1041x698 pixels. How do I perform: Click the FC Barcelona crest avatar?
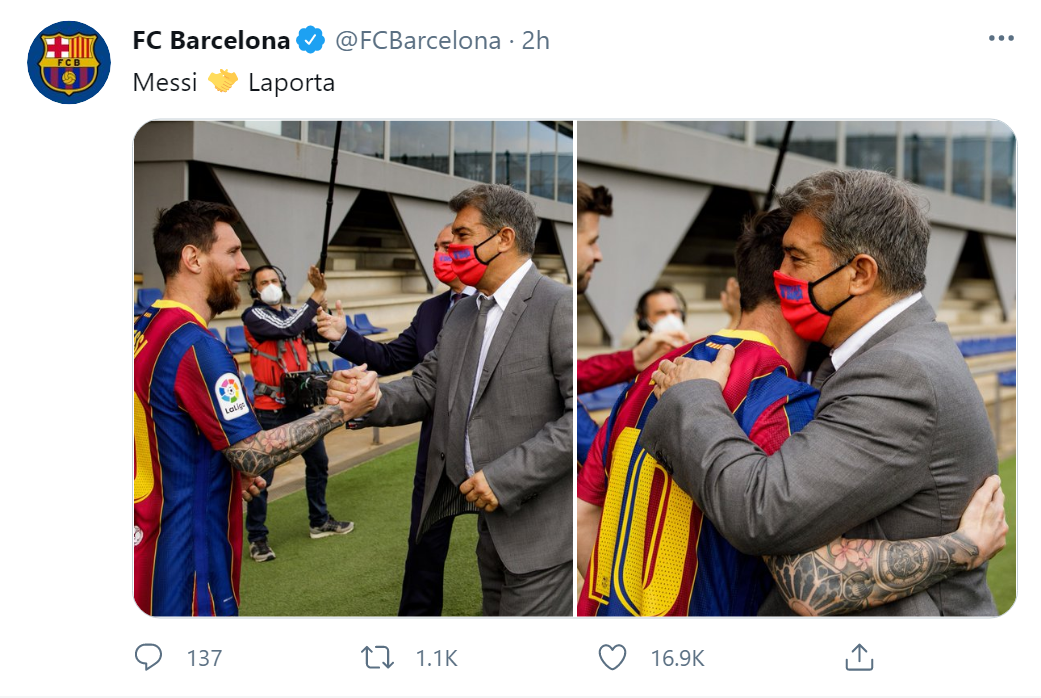(x=67, y=61)
